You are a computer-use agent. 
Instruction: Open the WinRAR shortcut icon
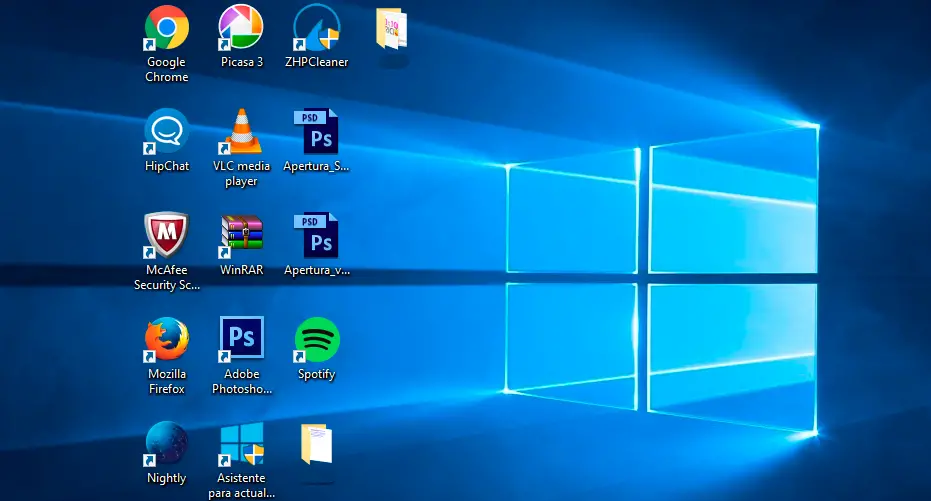click(241, 236)
